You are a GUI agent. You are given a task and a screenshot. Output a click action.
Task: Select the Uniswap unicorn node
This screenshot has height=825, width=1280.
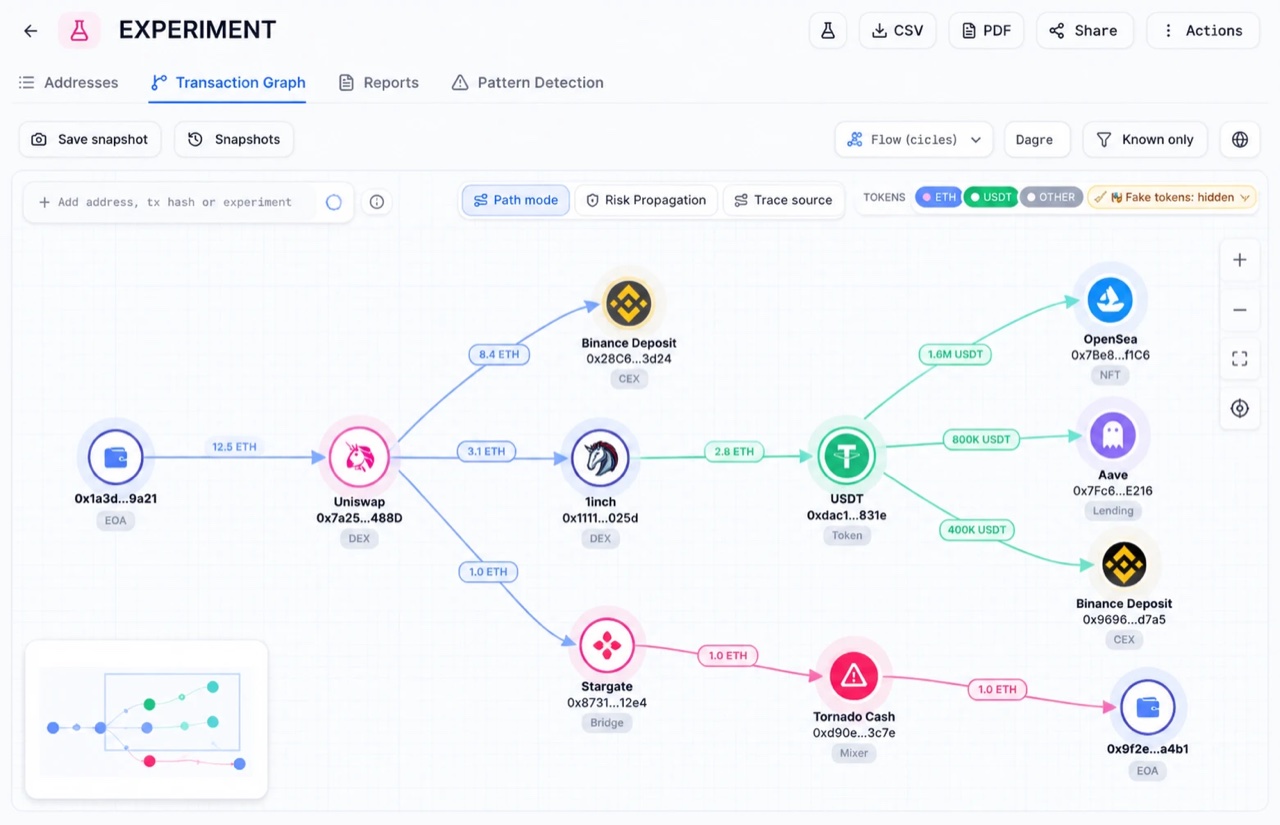(359, 458)
